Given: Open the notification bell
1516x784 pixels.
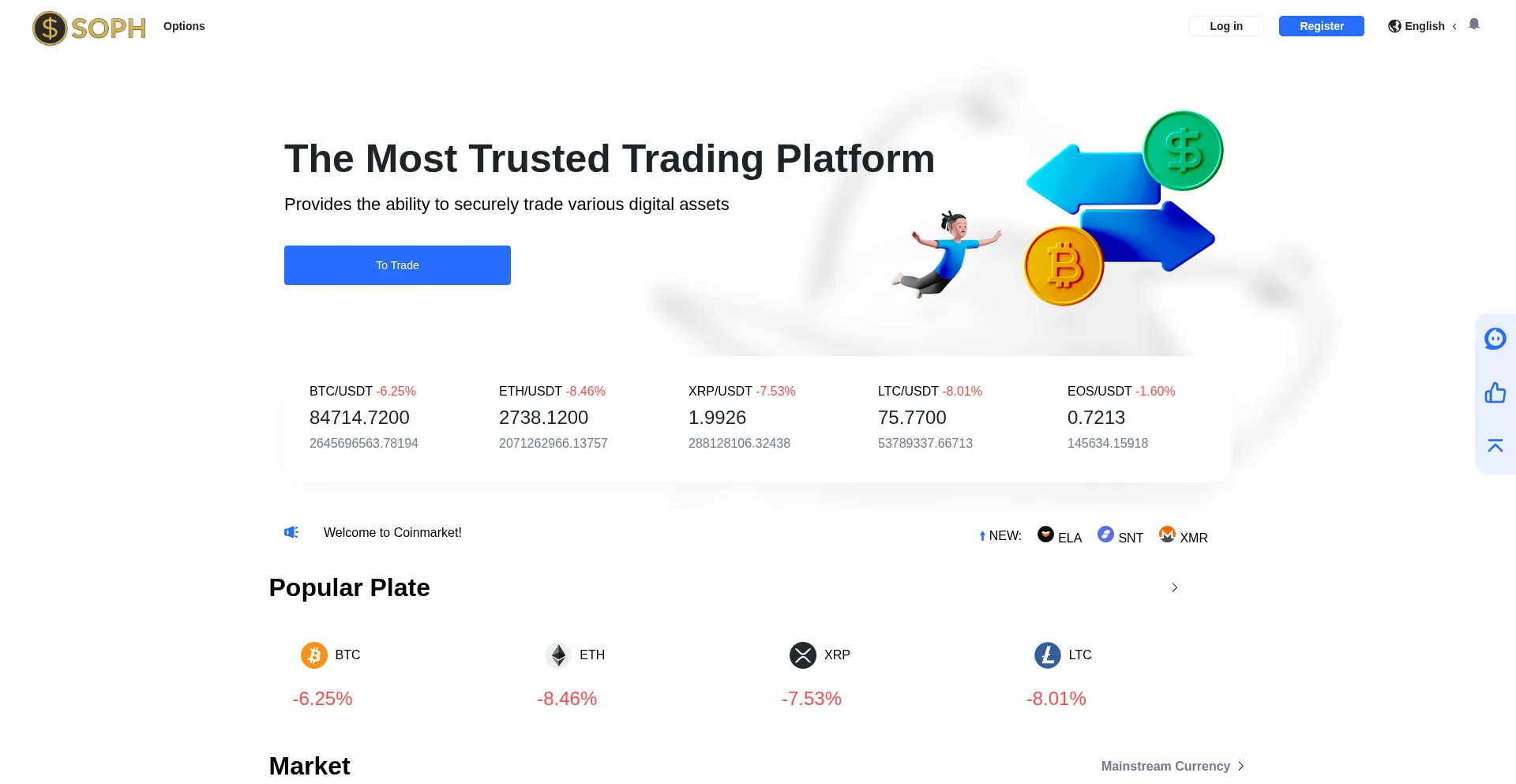Looking at the screenshot, I should (1474, 24).
